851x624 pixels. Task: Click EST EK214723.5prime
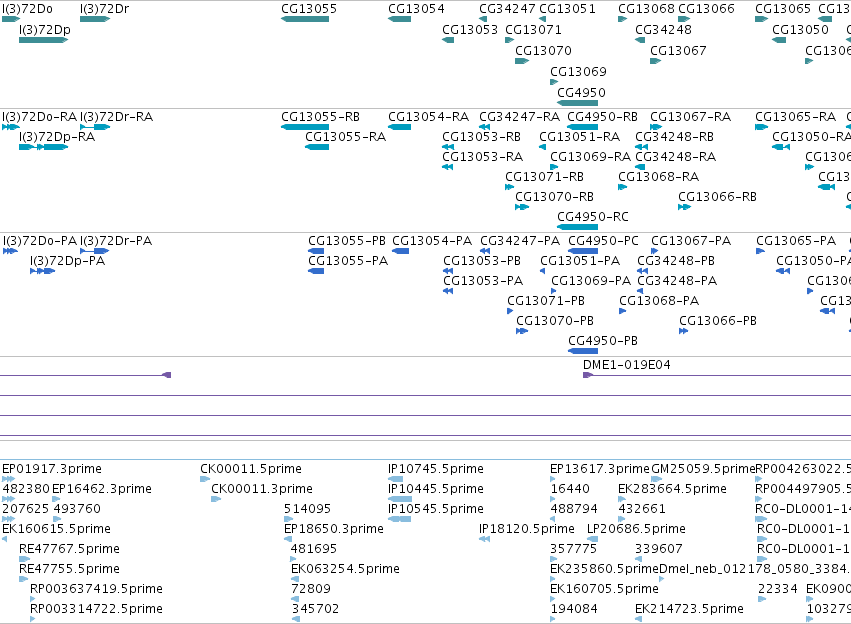(x=638, y=619)
